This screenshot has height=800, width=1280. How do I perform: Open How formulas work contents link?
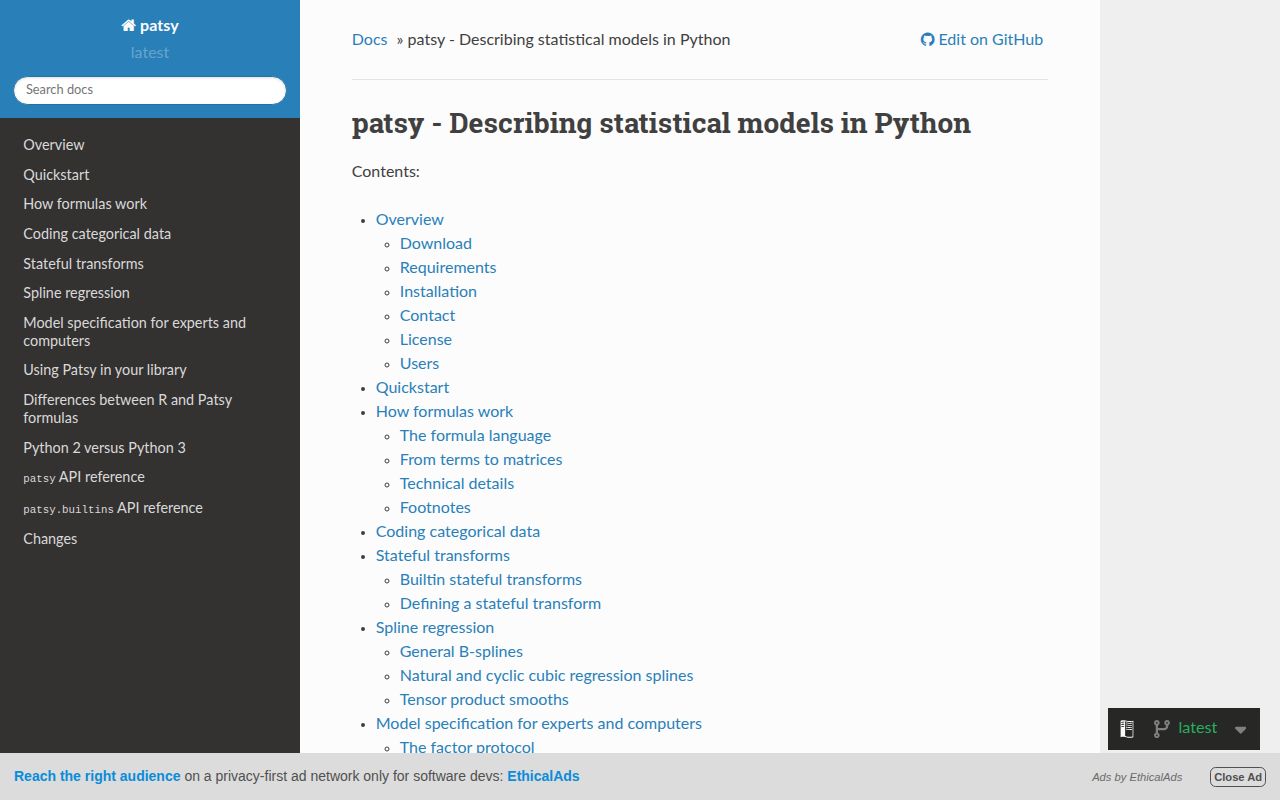(444, 412)
